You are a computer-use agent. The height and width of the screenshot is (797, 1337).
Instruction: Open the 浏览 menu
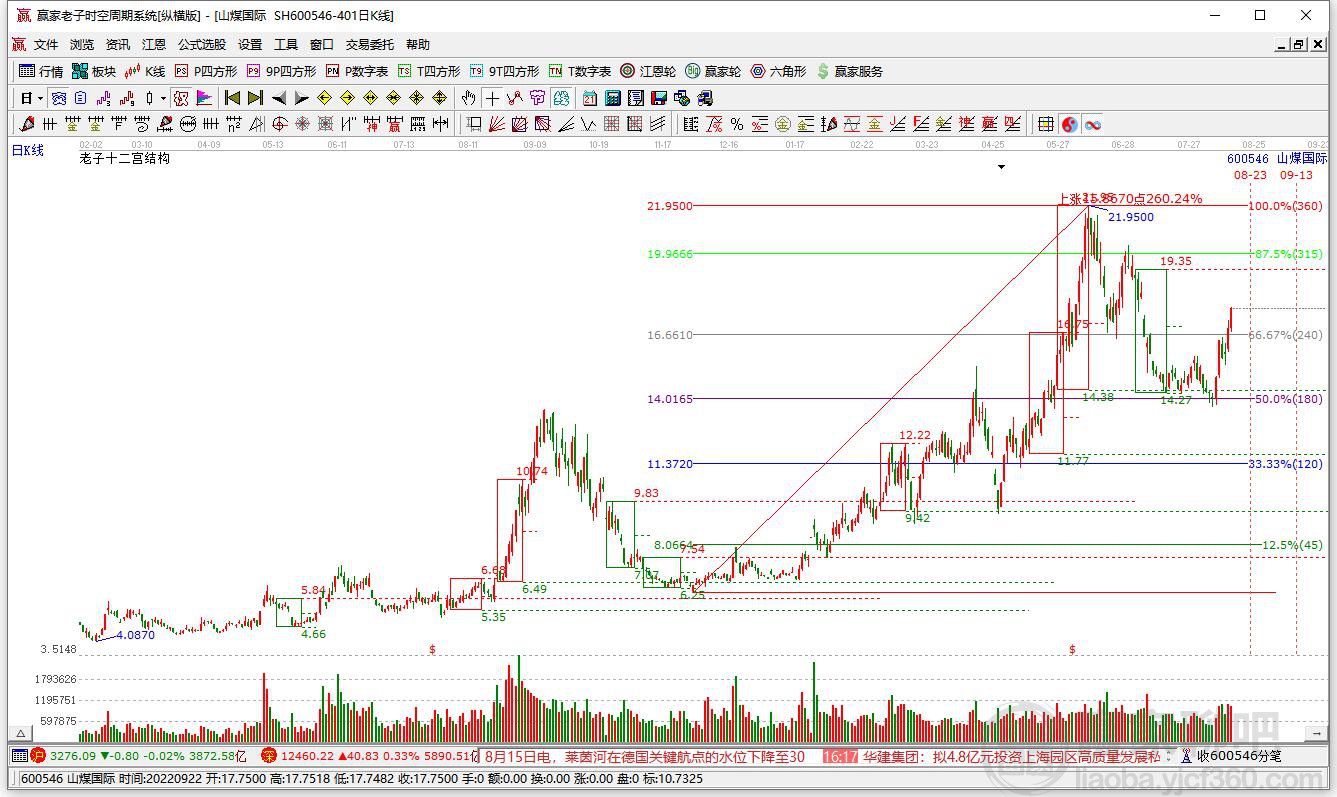82,45
